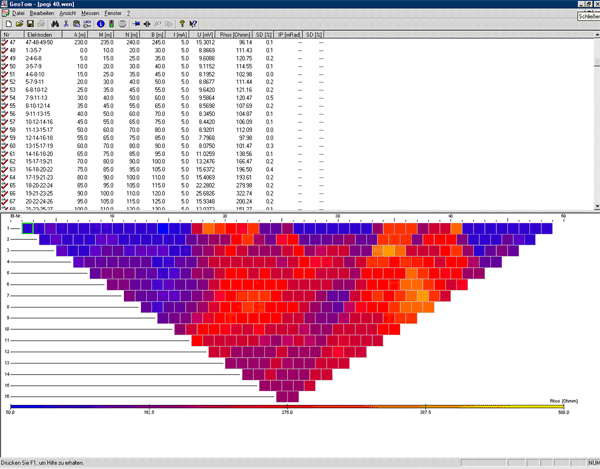
Task: Toggle the checkmark for measurement row 52
Action: (7, 80)
